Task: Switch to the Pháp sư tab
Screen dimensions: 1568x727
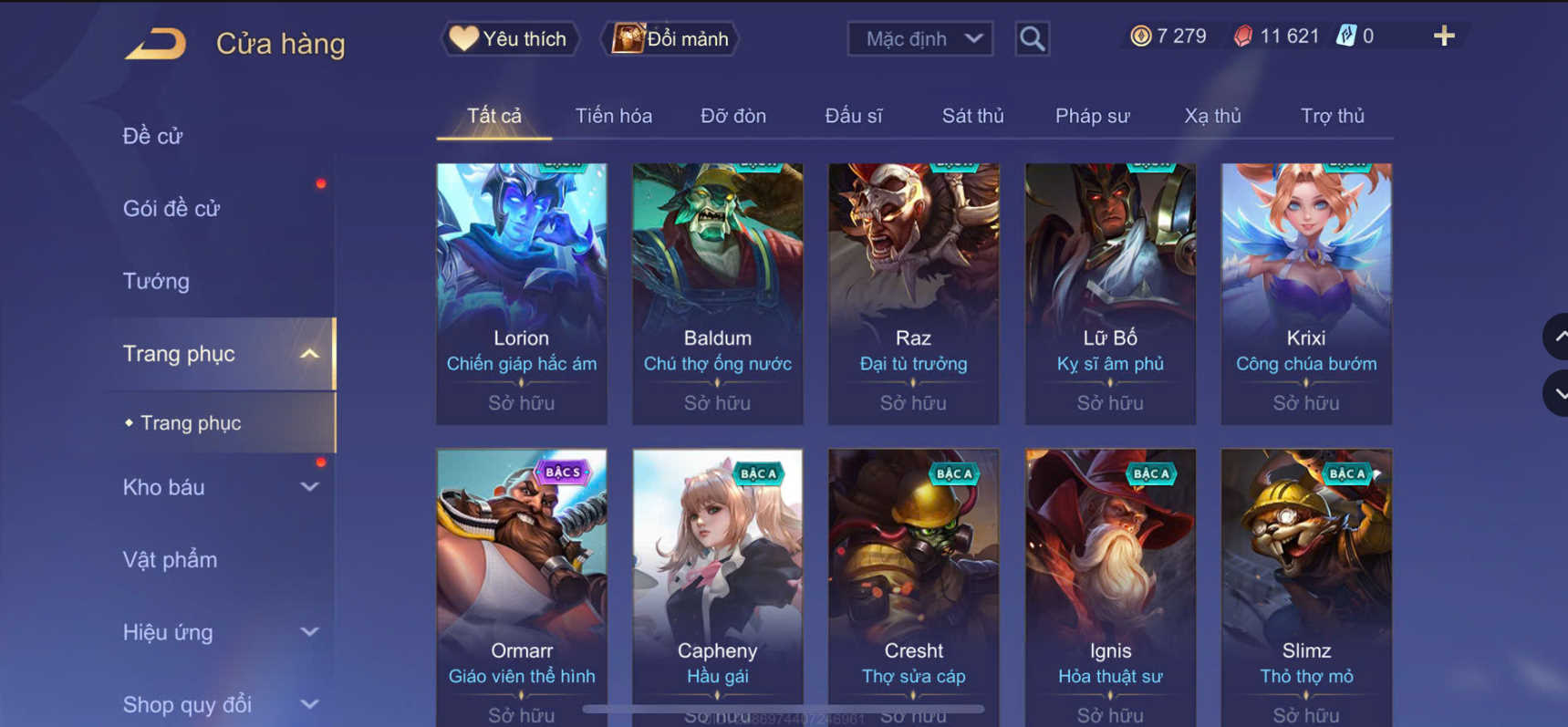Action: point(1092,116)
